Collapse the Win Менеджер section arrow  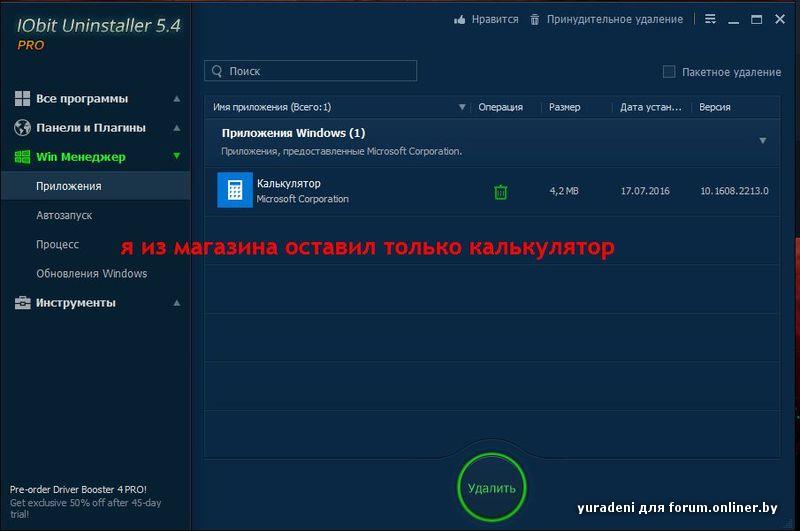tap(177, 156)
